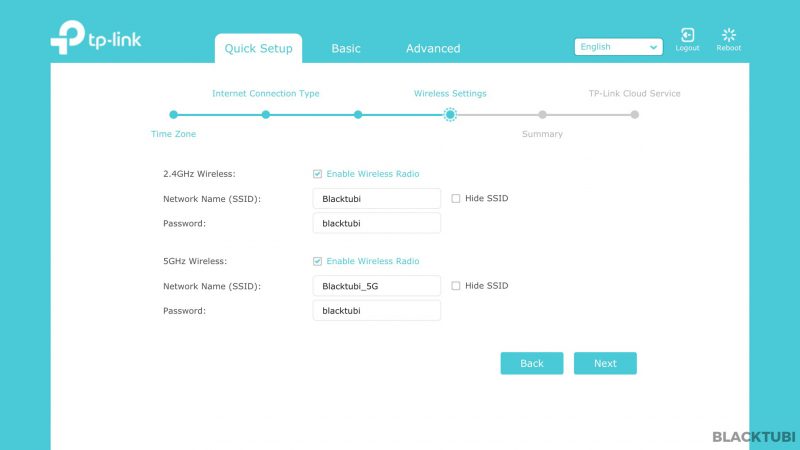Click the Wireless Settings label
Screen dimensions: 800x450
pyautogui.click(x=450, y=93)
